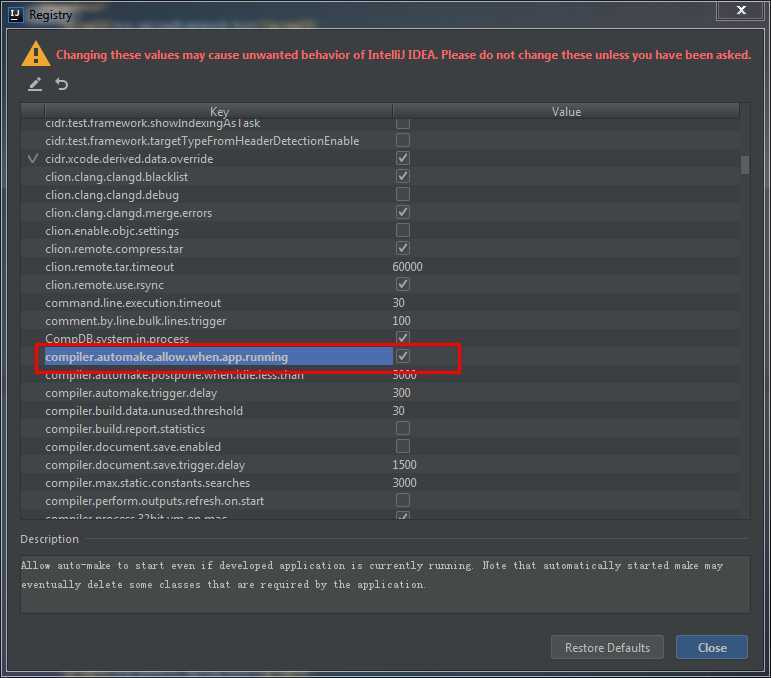This screenshot has width=771, height=678.
Task: Enable compiler.document.save.enabled checkbox
Action: pyautogui.click(x=402, y=446)
